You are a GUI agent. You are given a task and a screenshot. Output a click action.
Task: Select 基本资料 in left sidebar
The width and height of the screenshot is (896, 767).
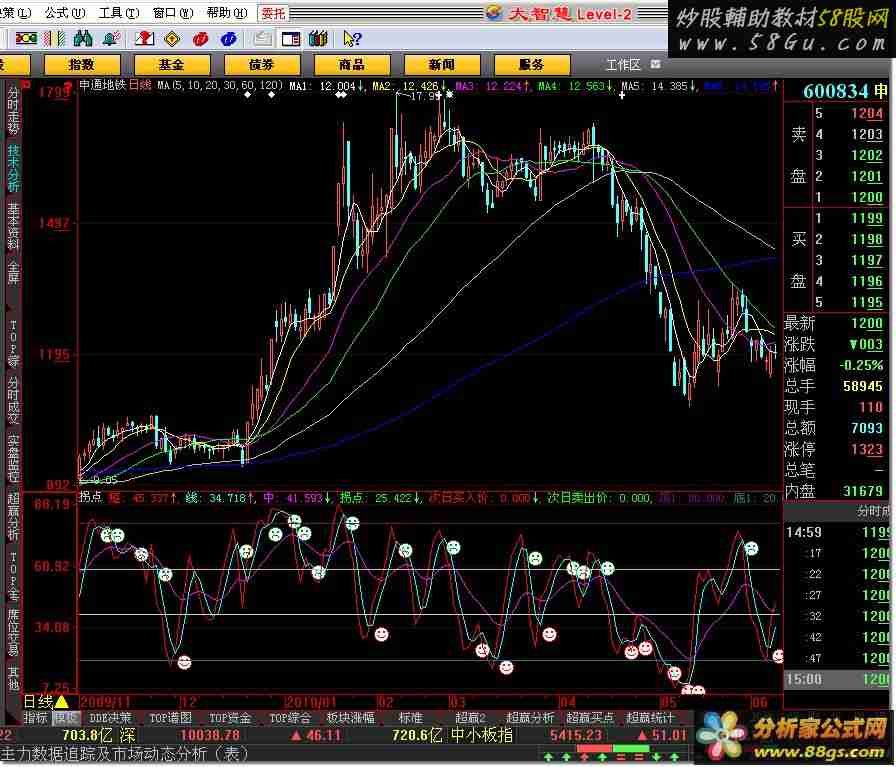coord(13,227)
